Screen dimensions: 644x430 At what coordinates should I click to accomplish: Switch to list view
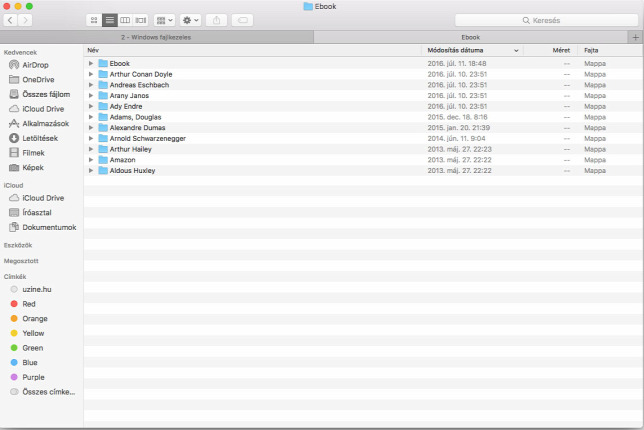(x=110, y=20)
